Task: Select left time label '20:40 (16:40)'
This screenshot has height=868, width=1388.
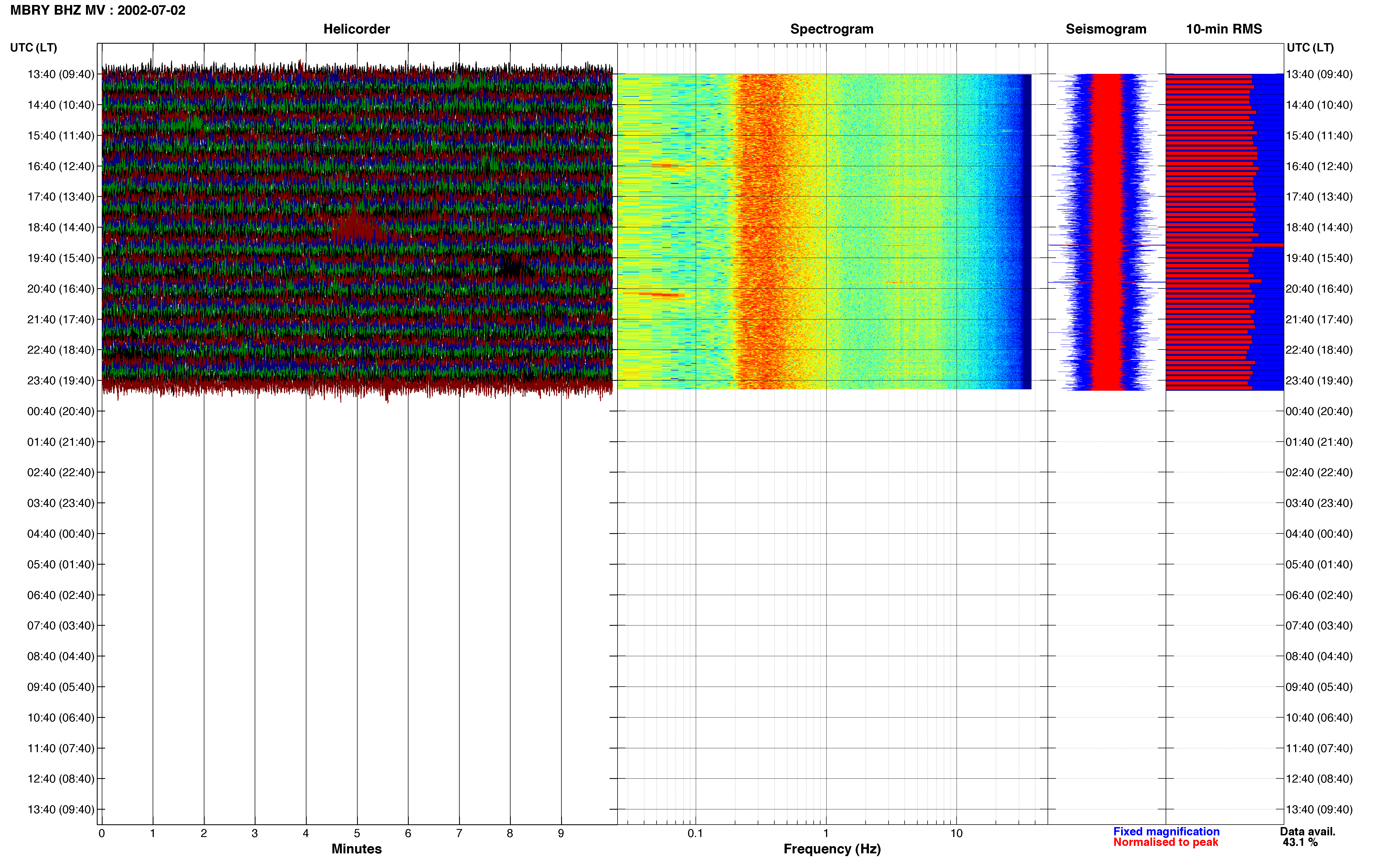Action: (x=61, y=289)
